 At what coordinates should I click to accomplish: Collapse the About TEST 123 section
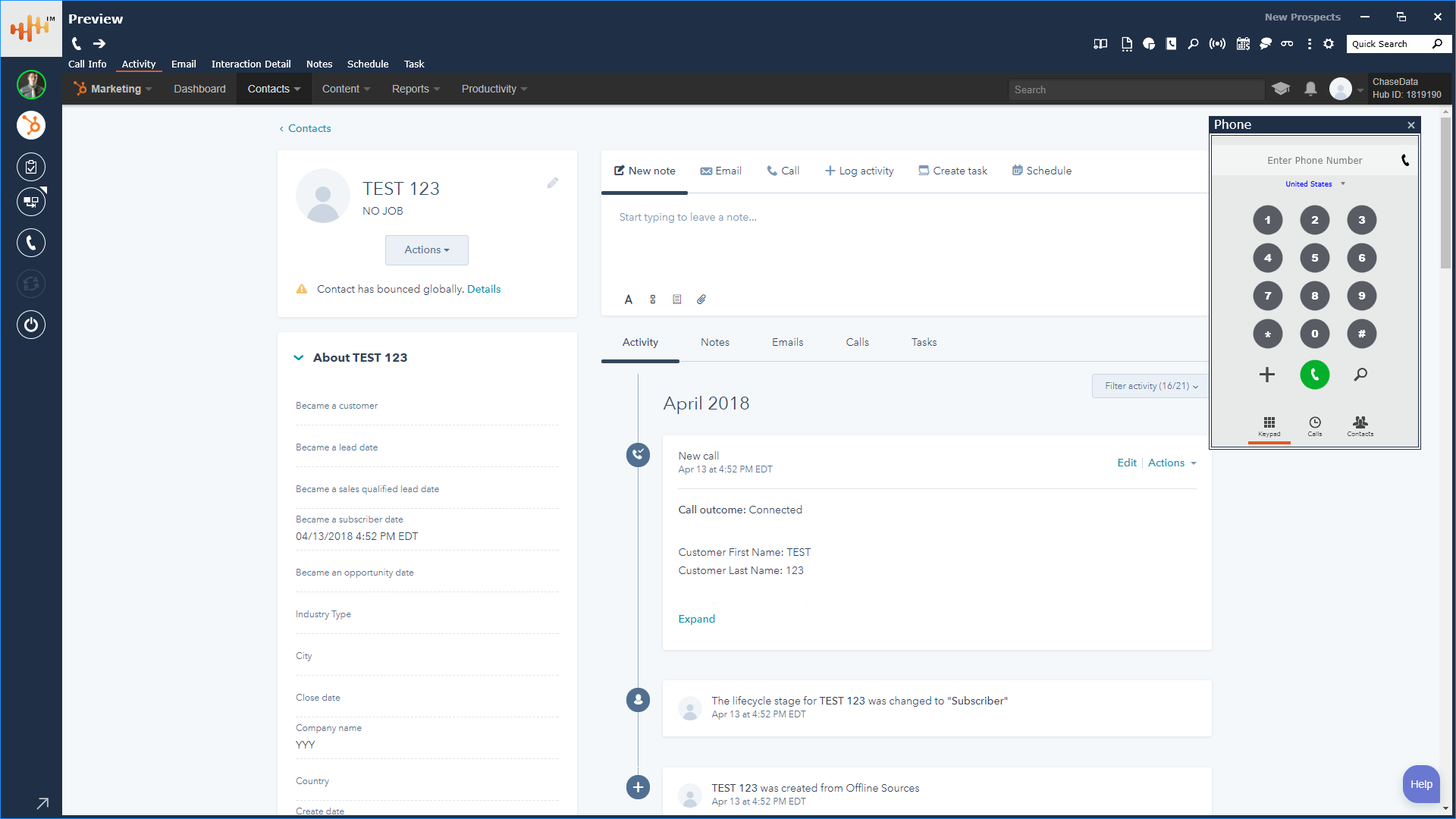pyautogui.click(x=299, y=357)
